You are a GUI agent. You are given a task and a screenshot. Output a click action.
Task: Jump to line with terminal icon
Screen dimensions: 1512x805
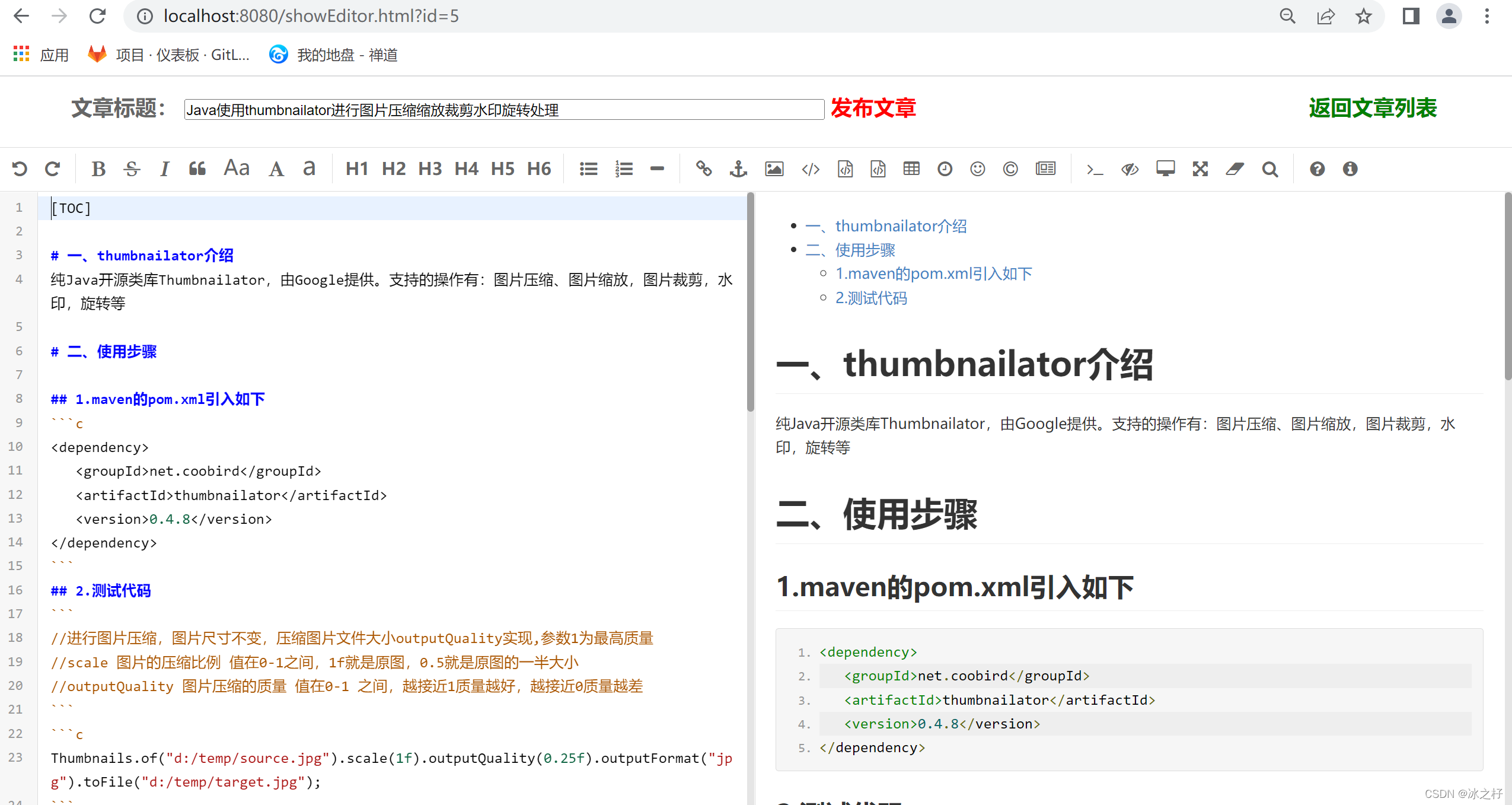[1095, 169]
